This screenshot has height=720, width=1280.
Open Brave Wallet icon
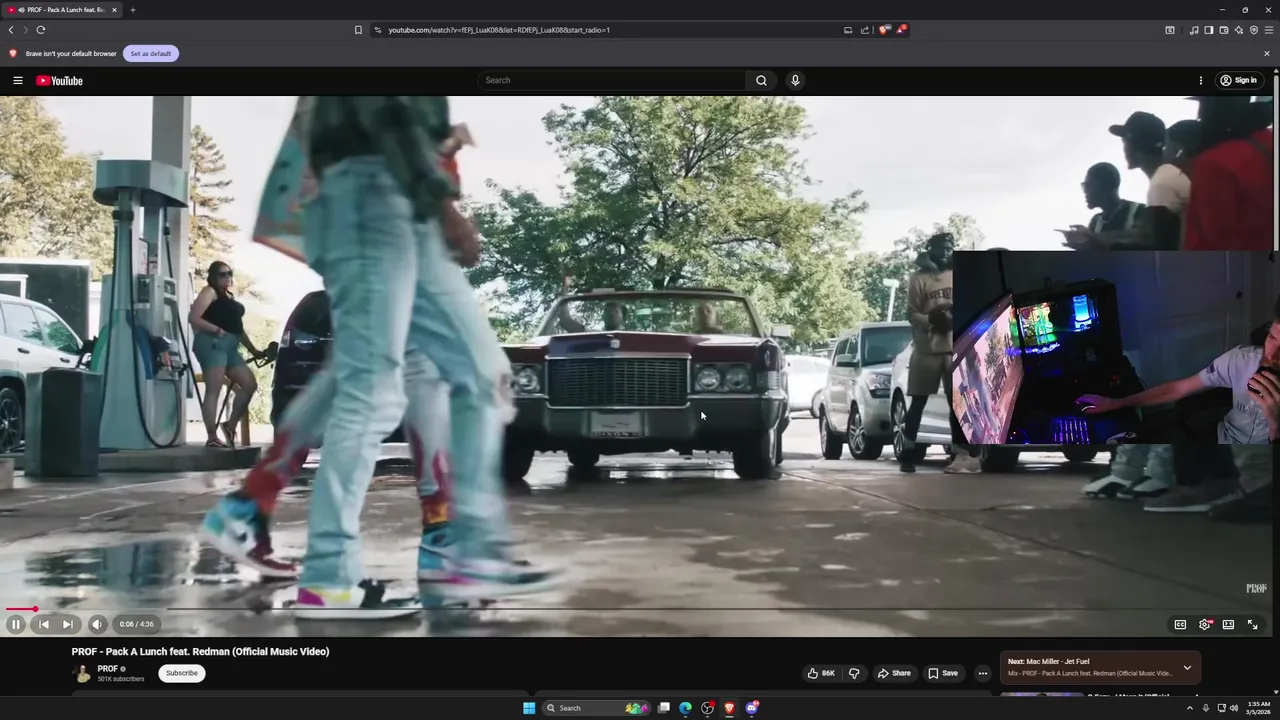[x=1223, y=30]
